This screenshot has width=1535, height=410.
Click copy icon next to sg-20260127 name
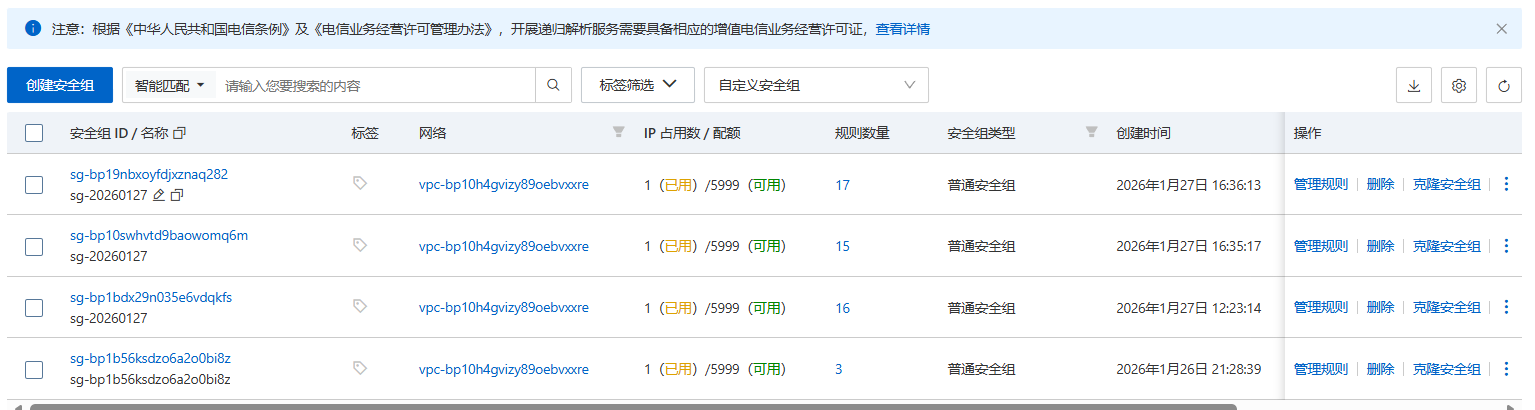click(177, 195)
